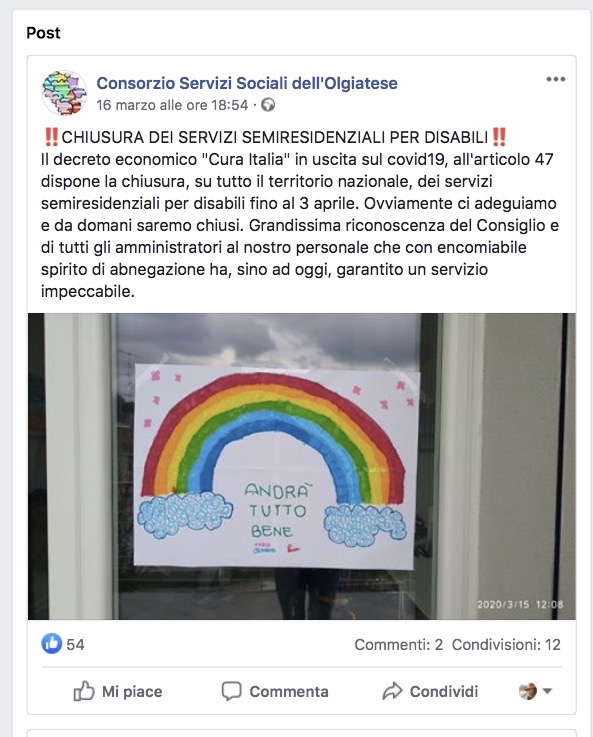This screenshot has height=737, width=593.
Task: Click the share arrow icon
Action: (x=392, y=691)
